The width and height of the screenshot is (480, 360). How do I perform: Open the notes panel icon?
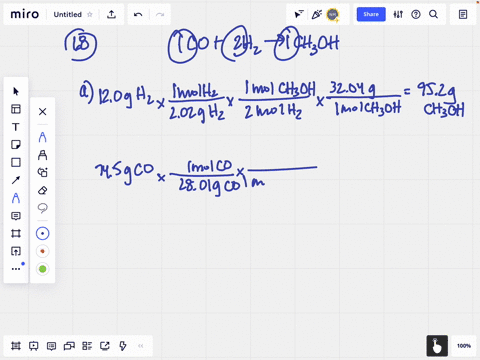463,14
